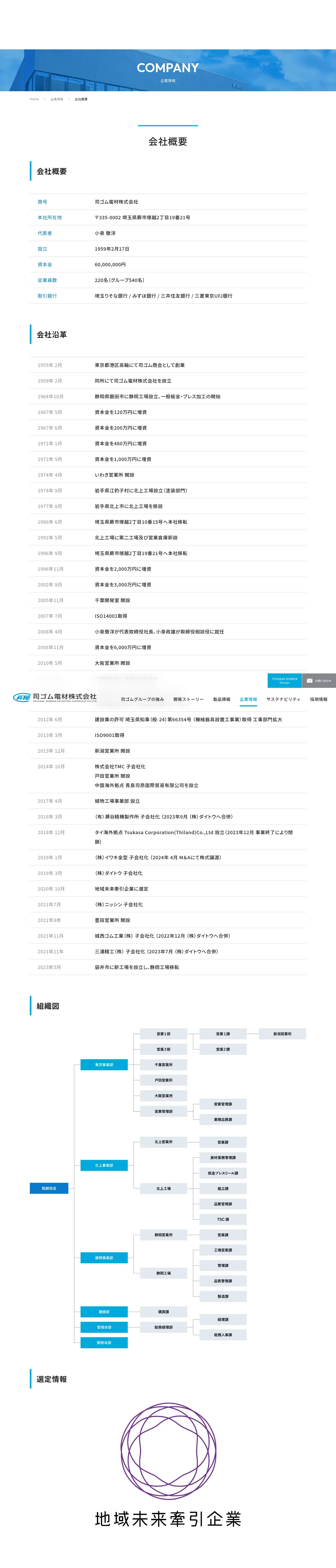Click the 新潟営業所 box in org chart
Screen dimensions: 336x1568
pyautogui.click(x=282, y=1034)
